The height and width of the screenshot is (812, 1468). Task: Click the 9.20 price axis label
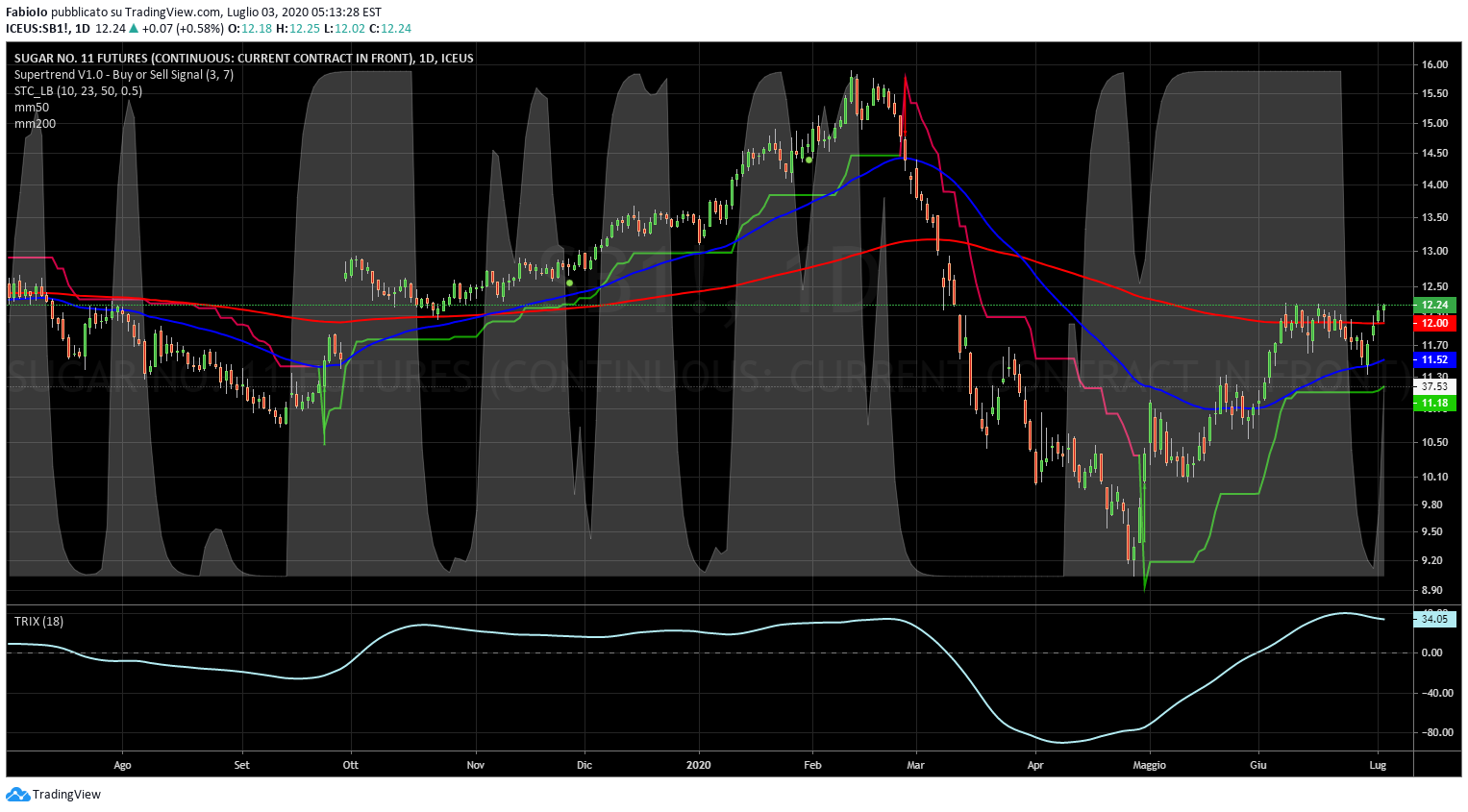pyautogui.click(x=1431, y=561)
